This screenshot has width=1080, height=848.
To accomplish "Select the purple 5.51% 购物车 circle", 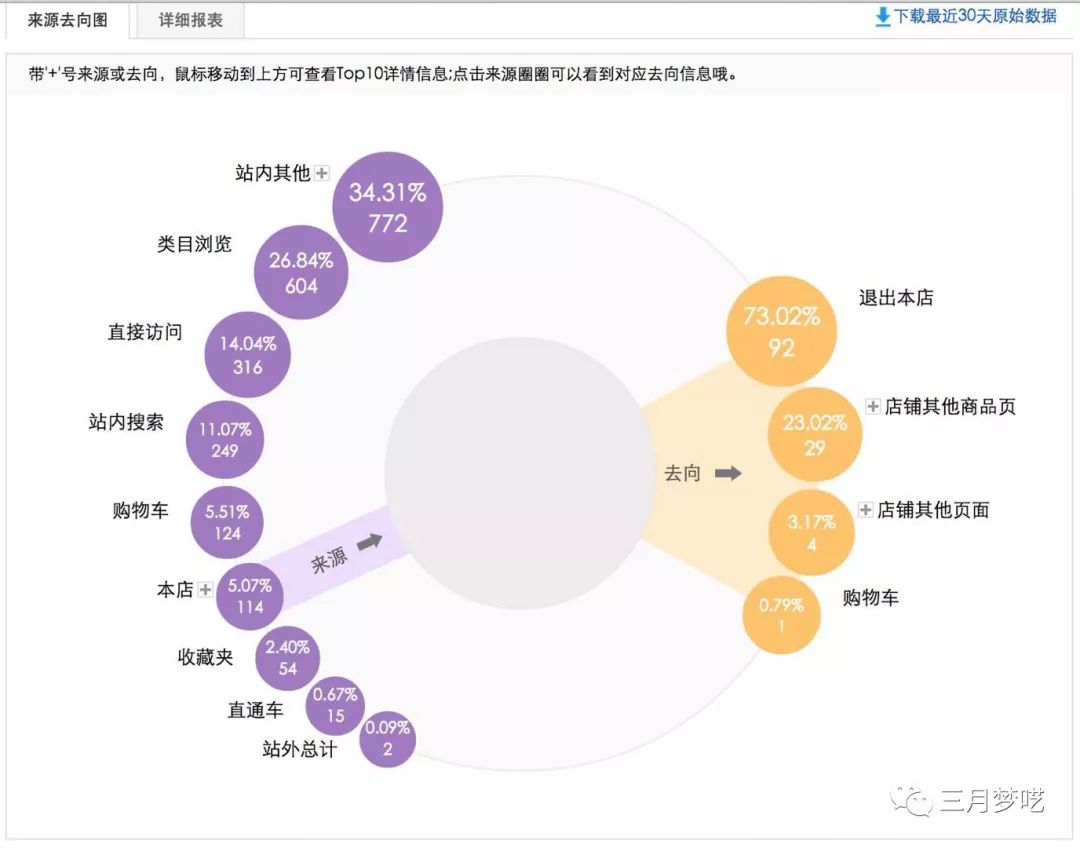I will coord(227,522).
